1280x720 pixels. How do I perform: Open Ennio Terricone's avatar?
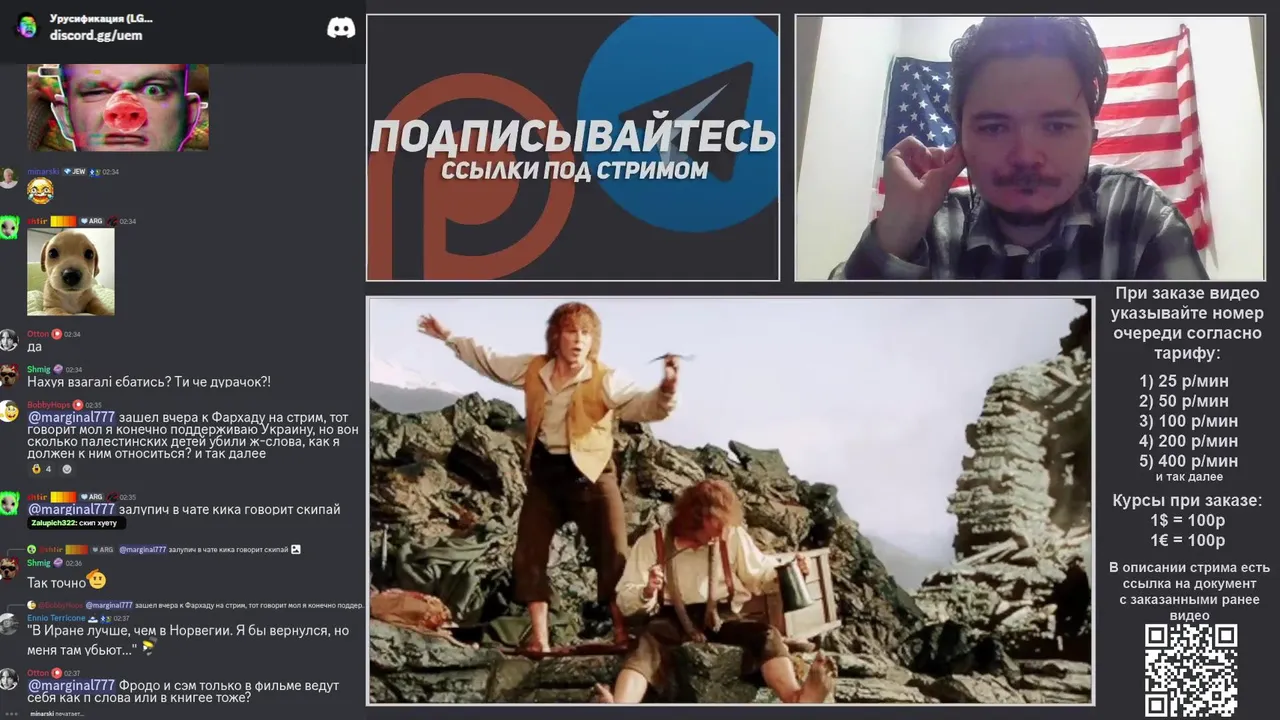pos(9,624)
